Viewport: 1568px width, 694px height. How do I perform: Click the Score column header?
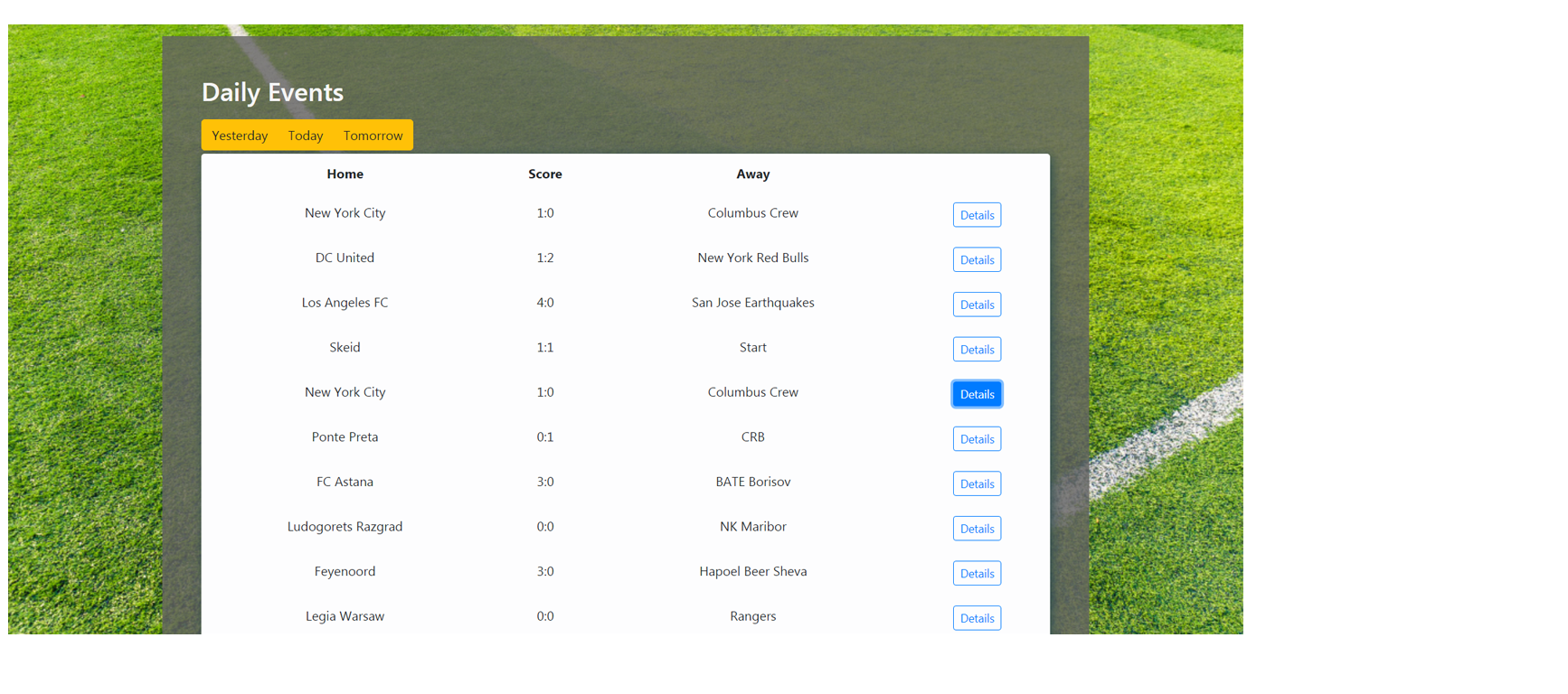point(545,174)
